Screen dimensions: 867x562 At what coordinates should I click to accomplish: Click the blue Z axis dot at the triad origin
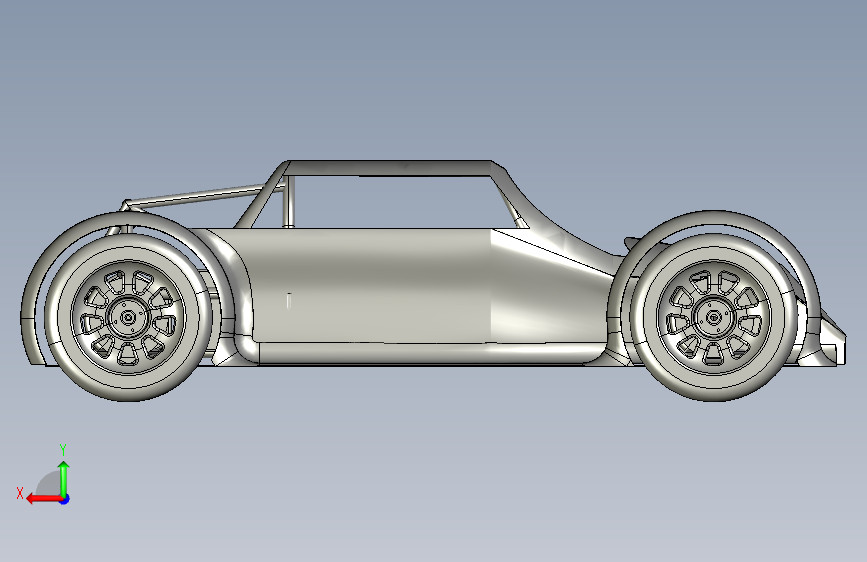(65, 499)
